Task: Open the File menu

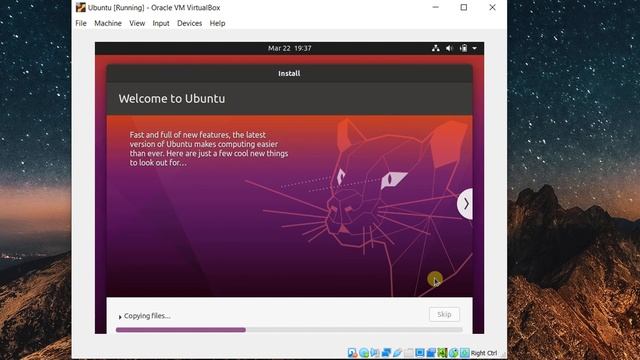Action: tap(81, 23)
